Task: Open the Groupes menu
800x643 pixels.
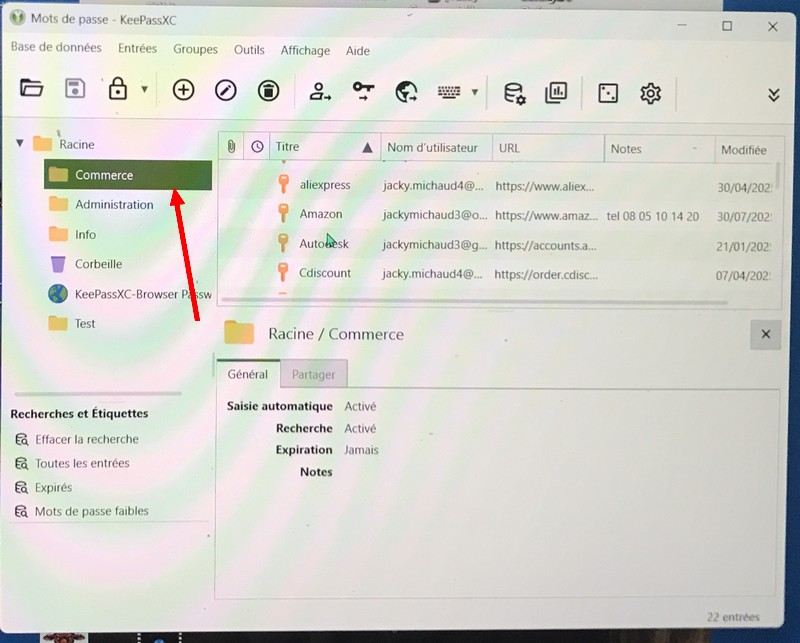Action: [195, 49]
